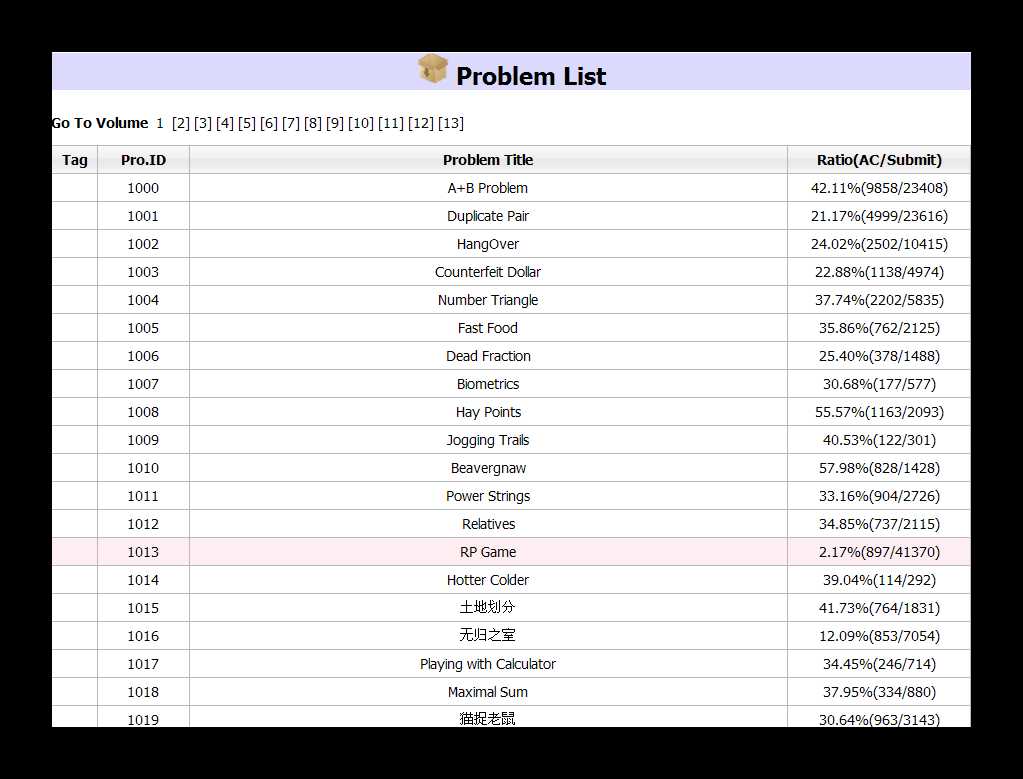The height and width of the screenshot is (779, 1023).
Task: Go to volume 2
Action: (x=181, y=123)
